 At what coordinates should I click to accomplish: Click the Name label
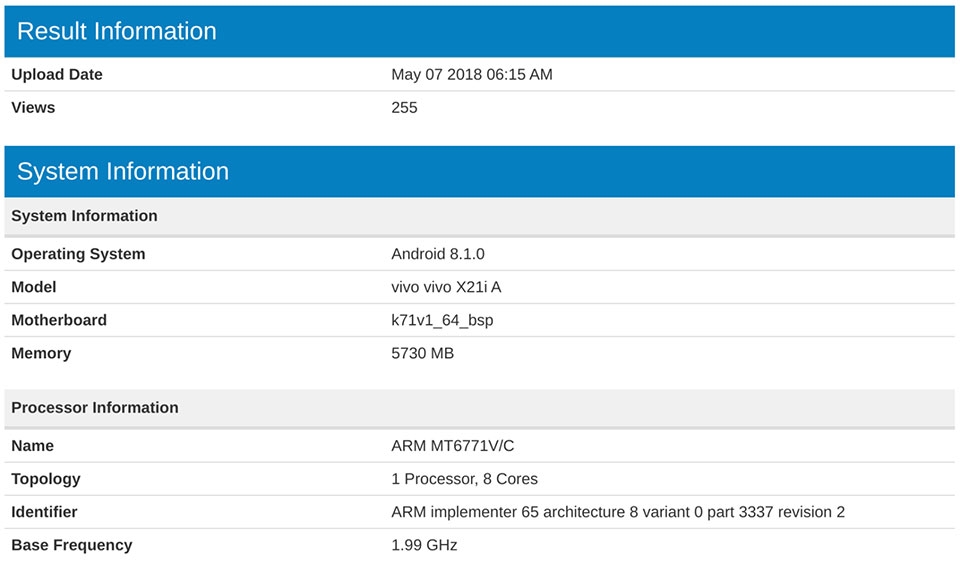click(32, 446)
